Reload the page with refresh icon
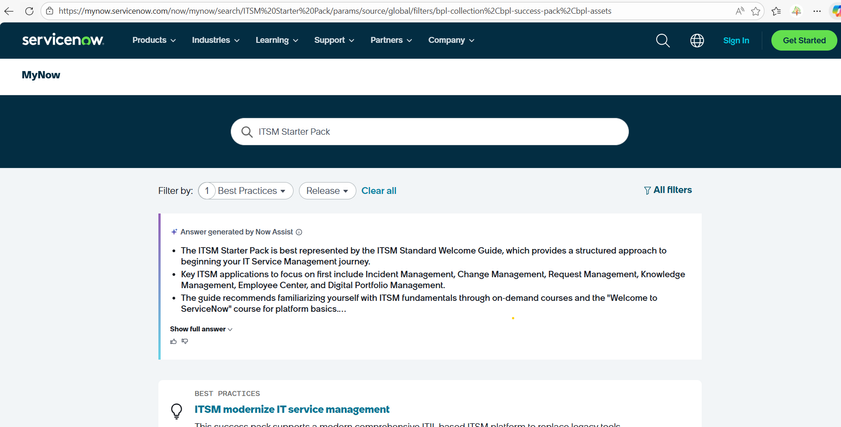Viewport: 841px width, 427px height. [29, 11]
